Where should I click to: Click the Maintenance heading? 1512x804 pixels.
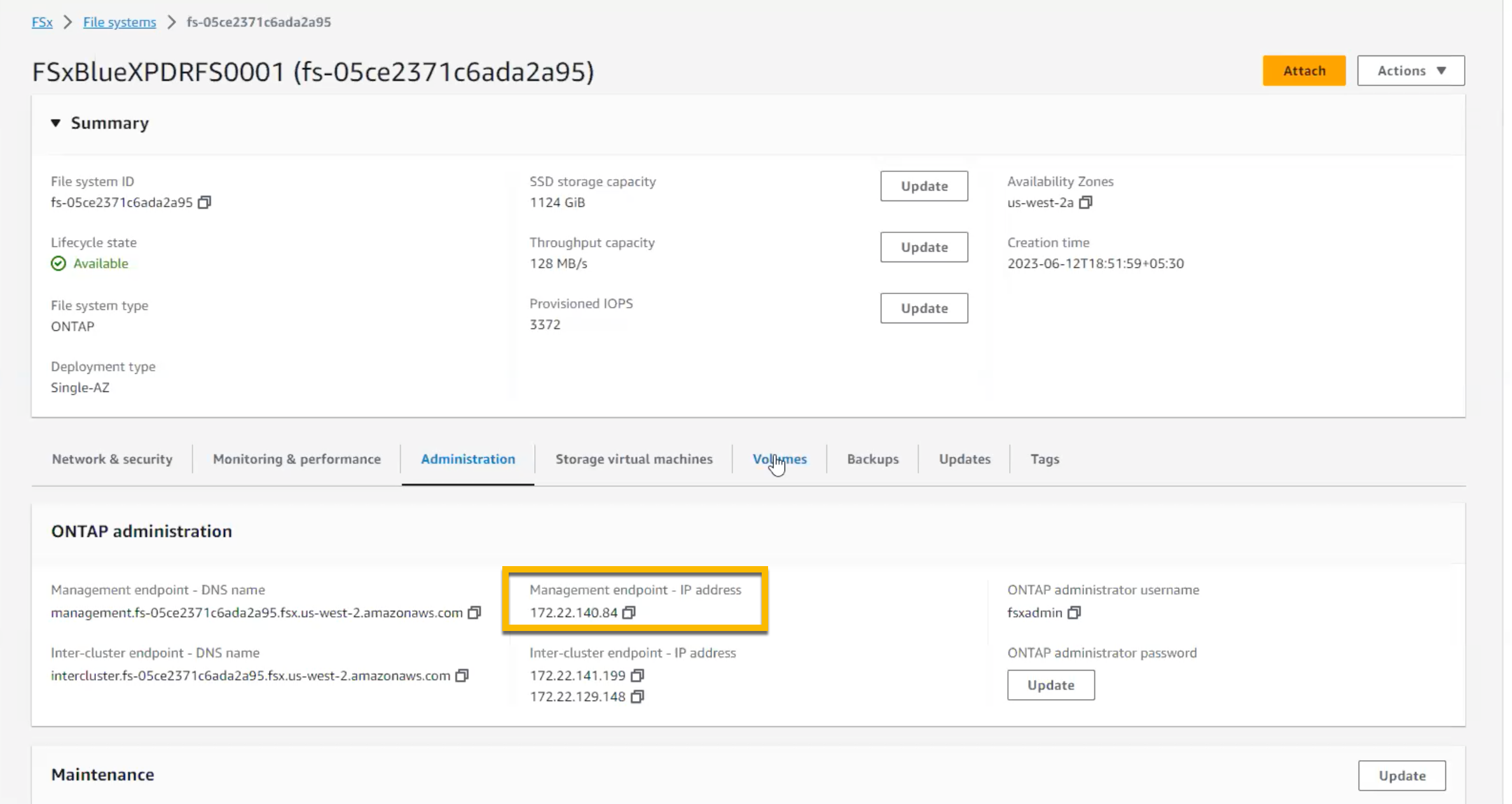[103, 775]
